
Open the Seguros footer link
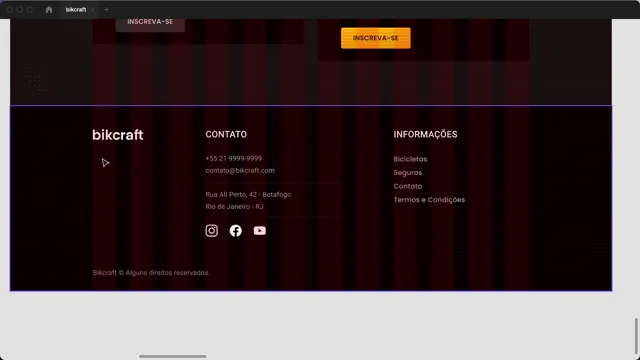point(408,173)
